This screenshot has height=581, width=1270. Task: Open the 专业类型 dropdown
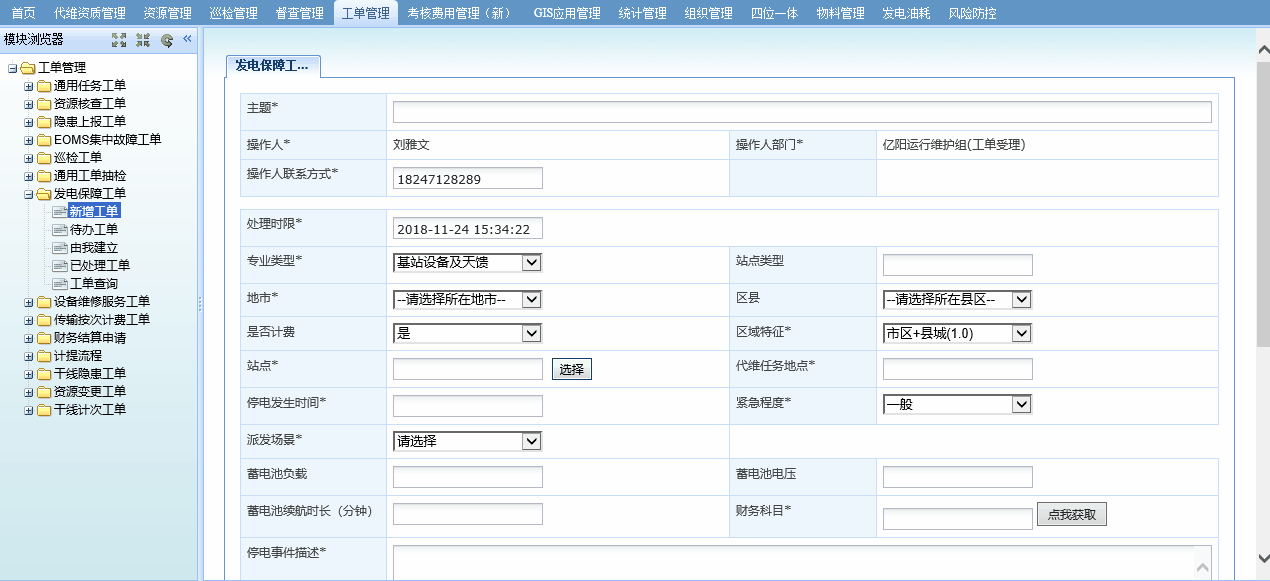[467, 263]
